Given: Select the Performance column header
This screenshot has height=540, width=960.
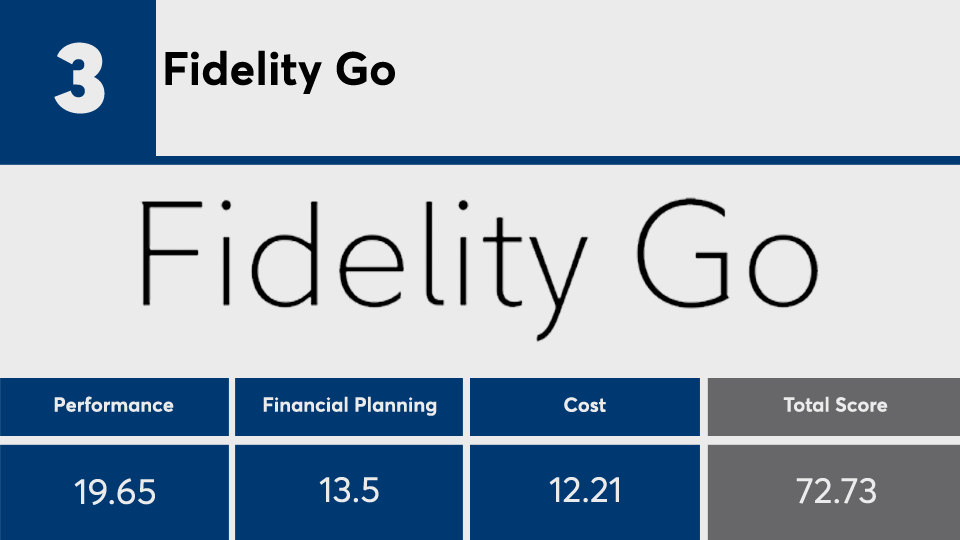Looking at the screenshot, I should (x=114, y=405).
